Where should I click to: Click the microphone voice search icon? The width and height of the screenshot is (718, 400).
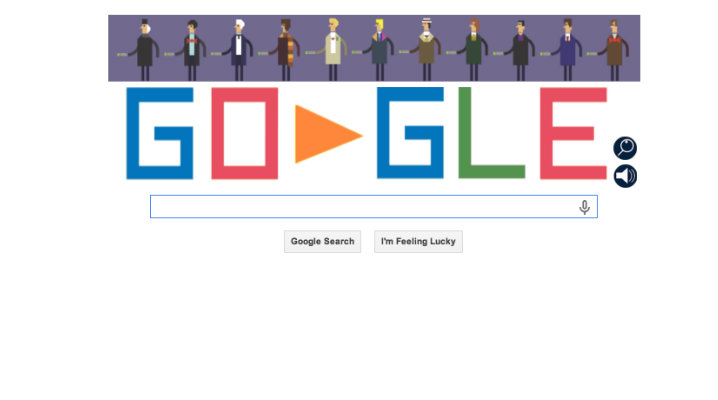click(x=584, y=207)
